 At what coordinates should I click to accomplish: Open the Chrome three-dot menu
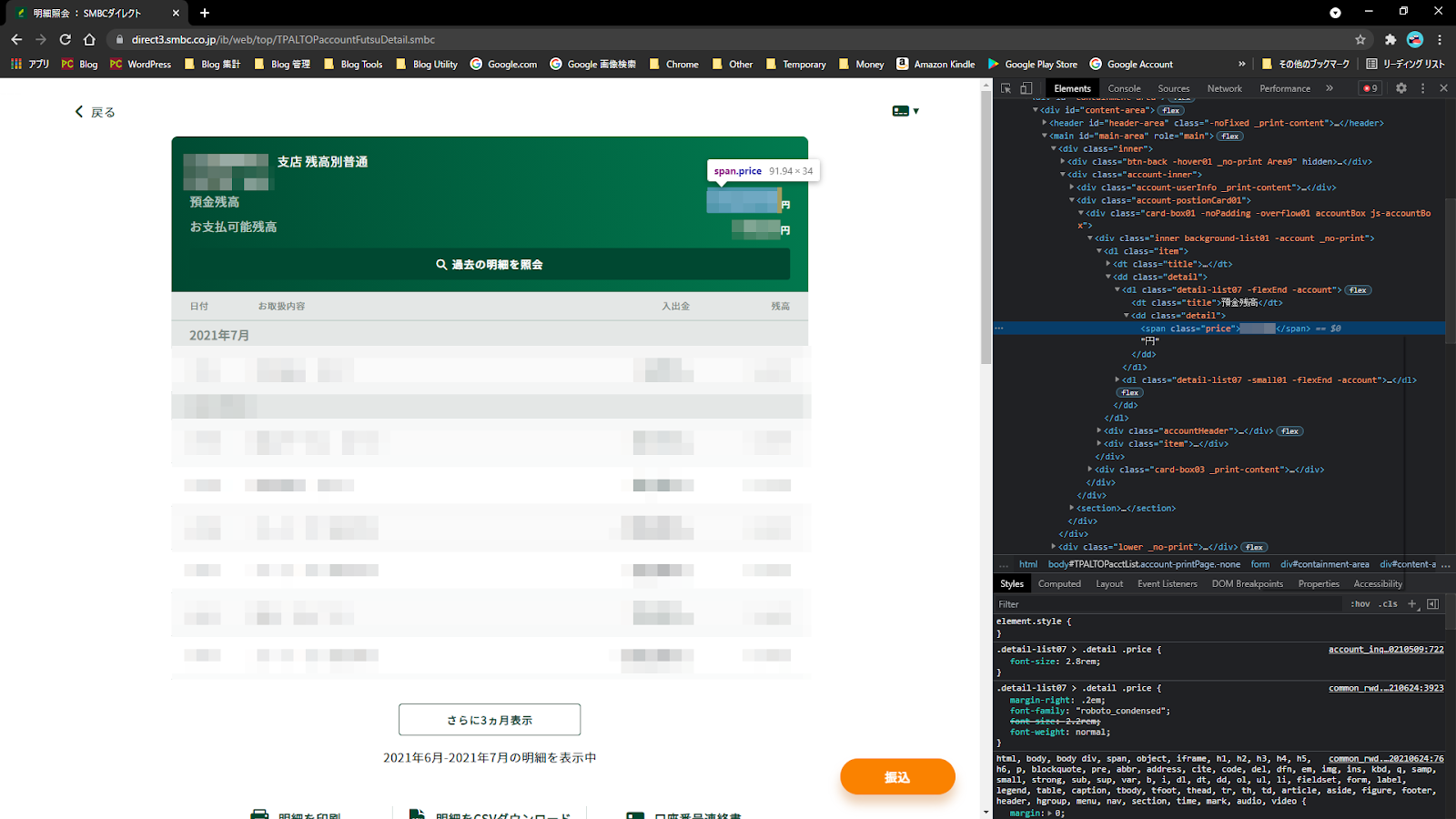(1440, 39)
